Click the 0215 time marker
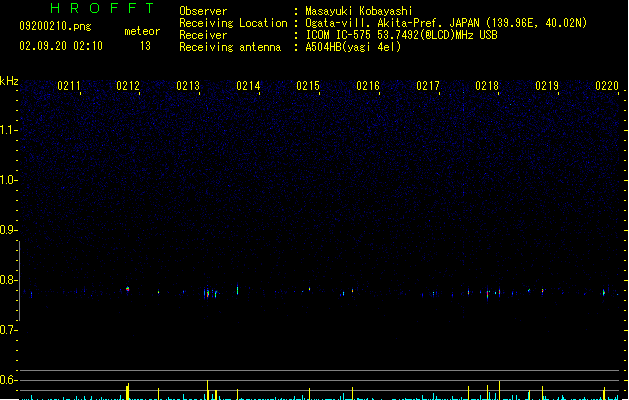The image size is (629, 400). pyautogui.click(x=308, y=86)
